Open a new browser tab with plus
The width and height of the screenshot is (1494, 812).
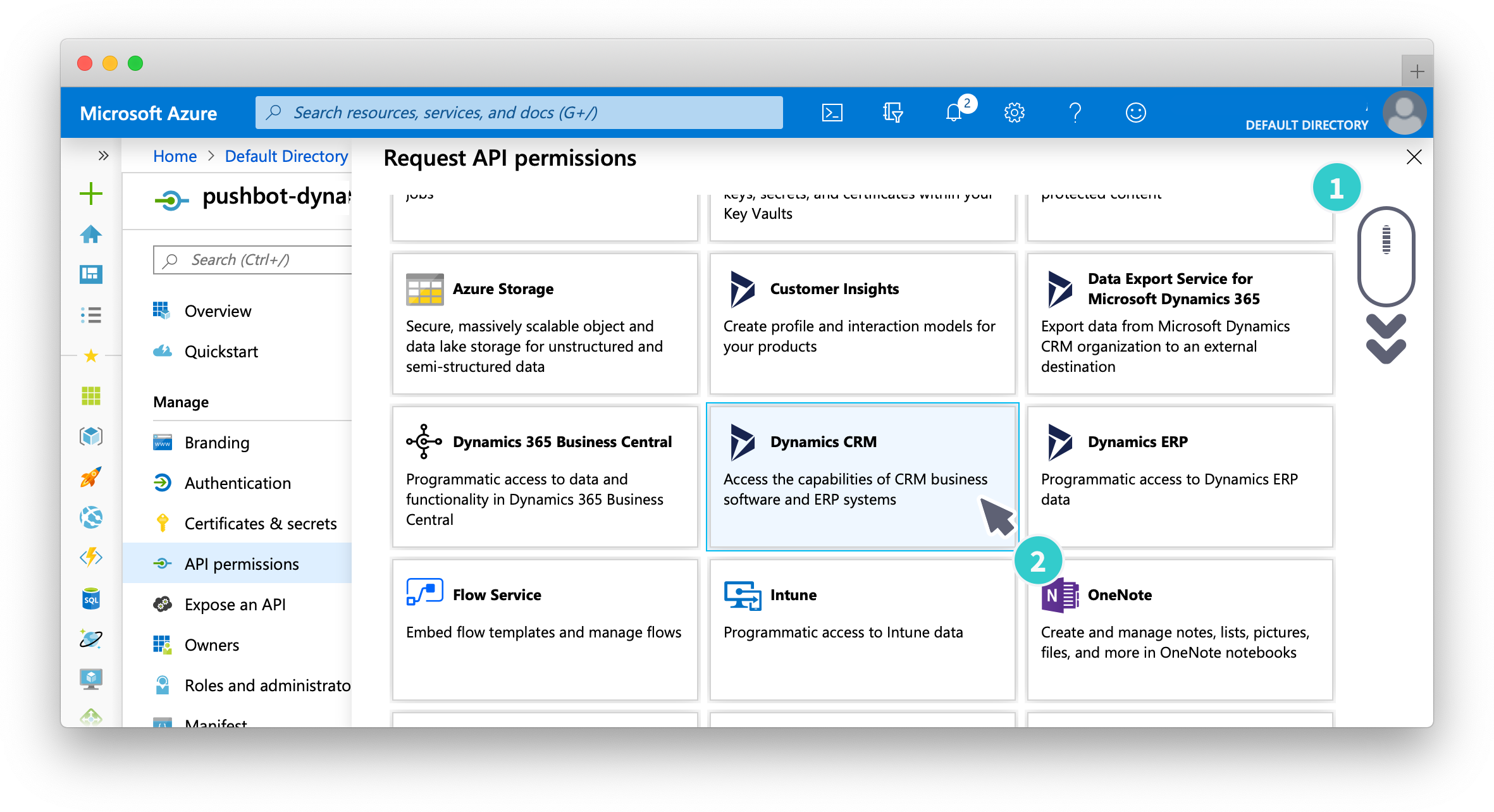1417,71
